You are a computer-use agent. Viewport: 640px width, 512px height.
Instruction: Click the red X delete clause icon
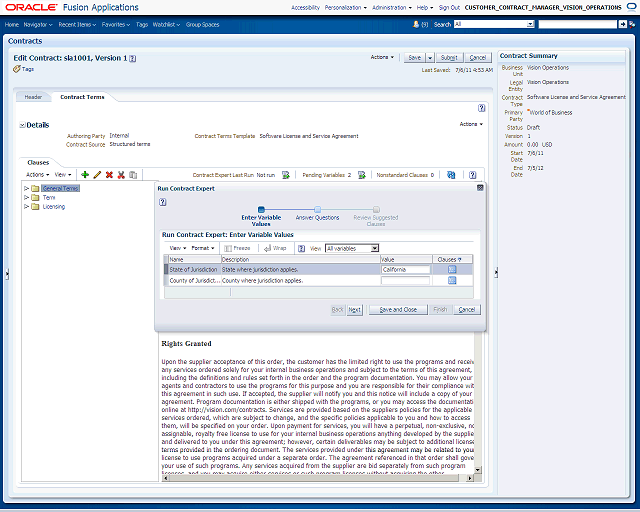pos(109,175)
